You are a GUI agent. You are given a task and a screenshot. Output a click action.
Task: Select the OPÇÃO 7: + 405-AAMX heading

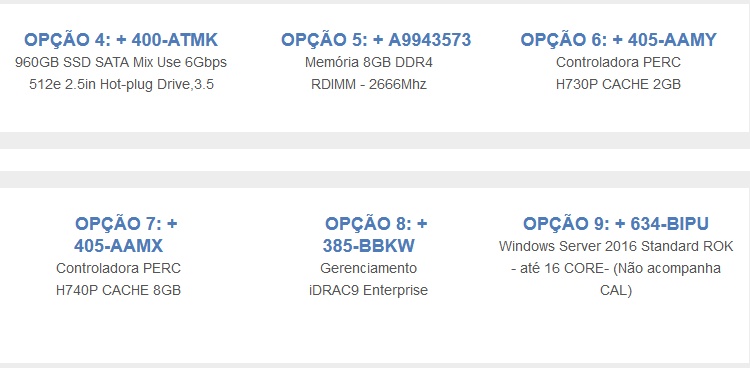[x=126, y=235]
